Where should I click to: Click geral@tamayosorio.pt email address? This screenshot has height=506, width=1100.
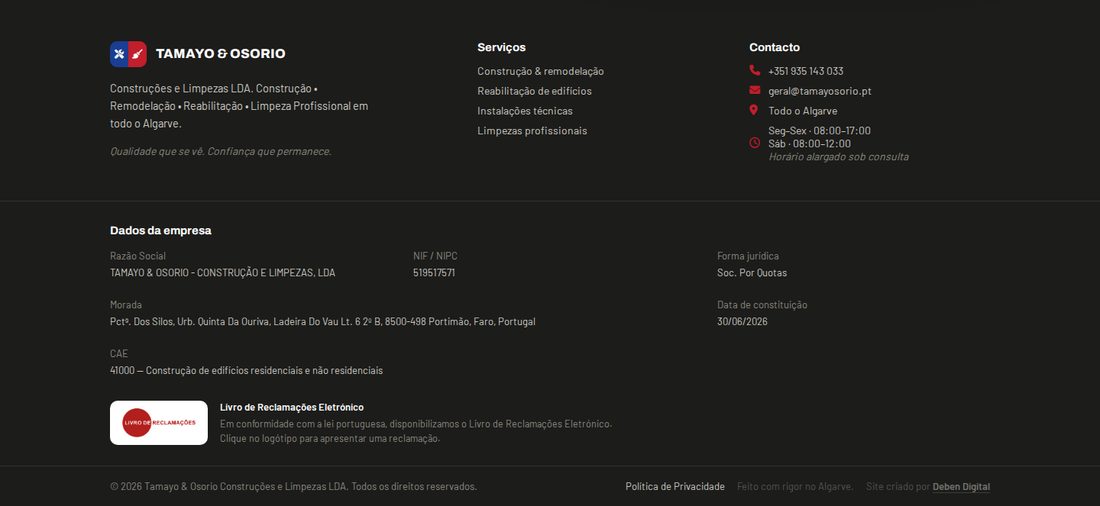[x=819, y=91]
